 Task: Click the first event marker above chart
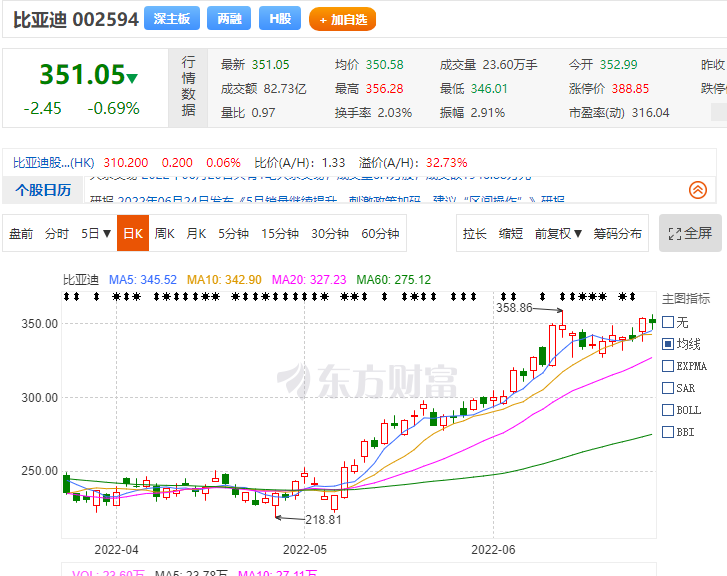[68, 298]
